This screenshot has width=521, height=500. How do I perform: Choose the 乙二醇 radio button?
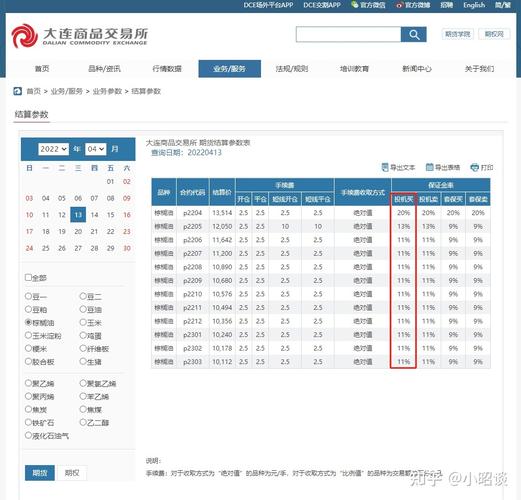pos(83,422)
